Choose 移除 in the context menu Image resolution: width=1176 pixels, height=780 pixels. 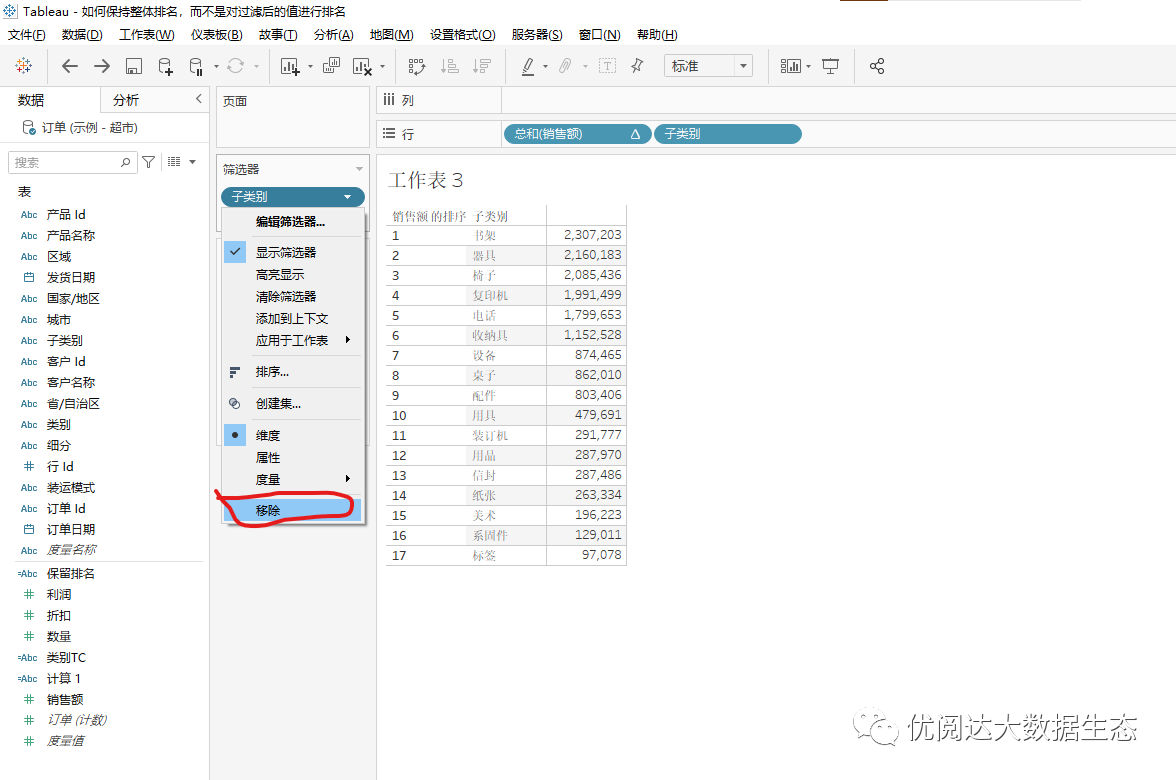pyautogui.click(x=293, y=510)
